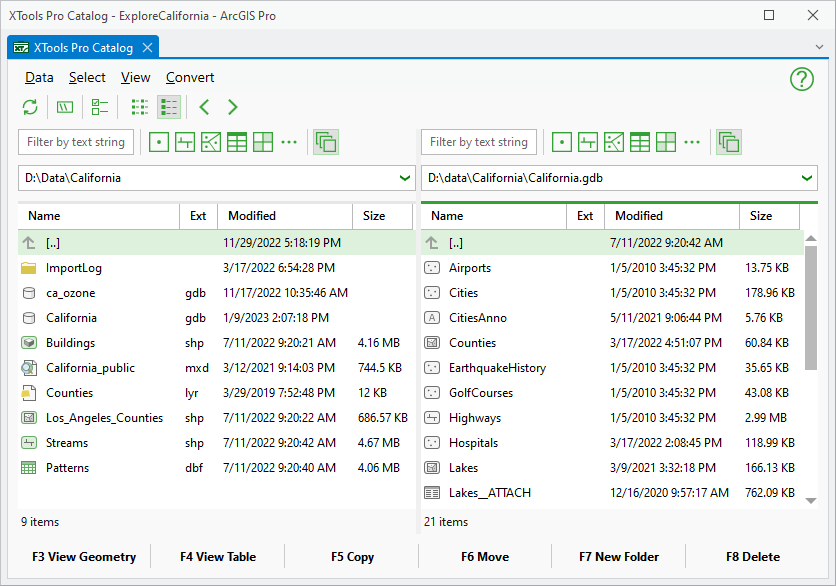Toggle raster grid filter in left pane

tap(263, 142)
